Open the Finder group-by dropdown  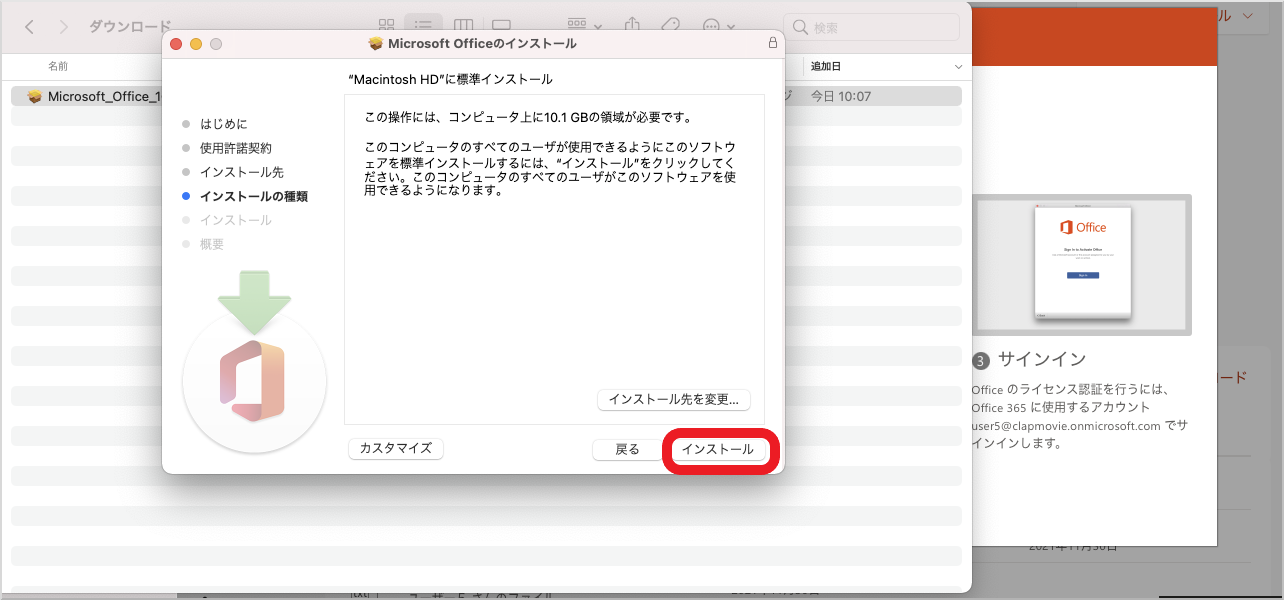coord(585,26)
